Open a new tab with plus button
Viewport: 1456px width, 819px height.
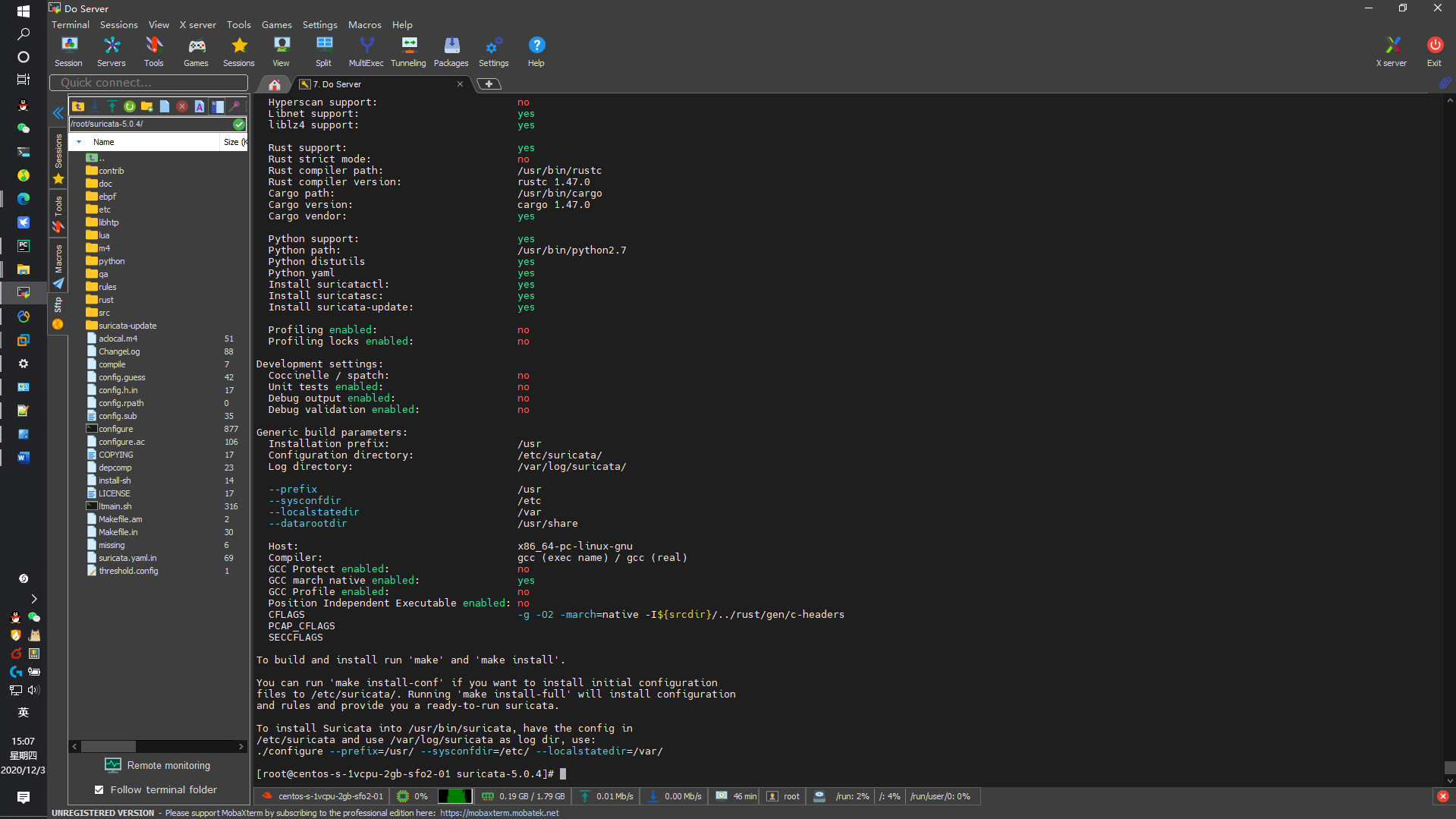tap(489, 84)
